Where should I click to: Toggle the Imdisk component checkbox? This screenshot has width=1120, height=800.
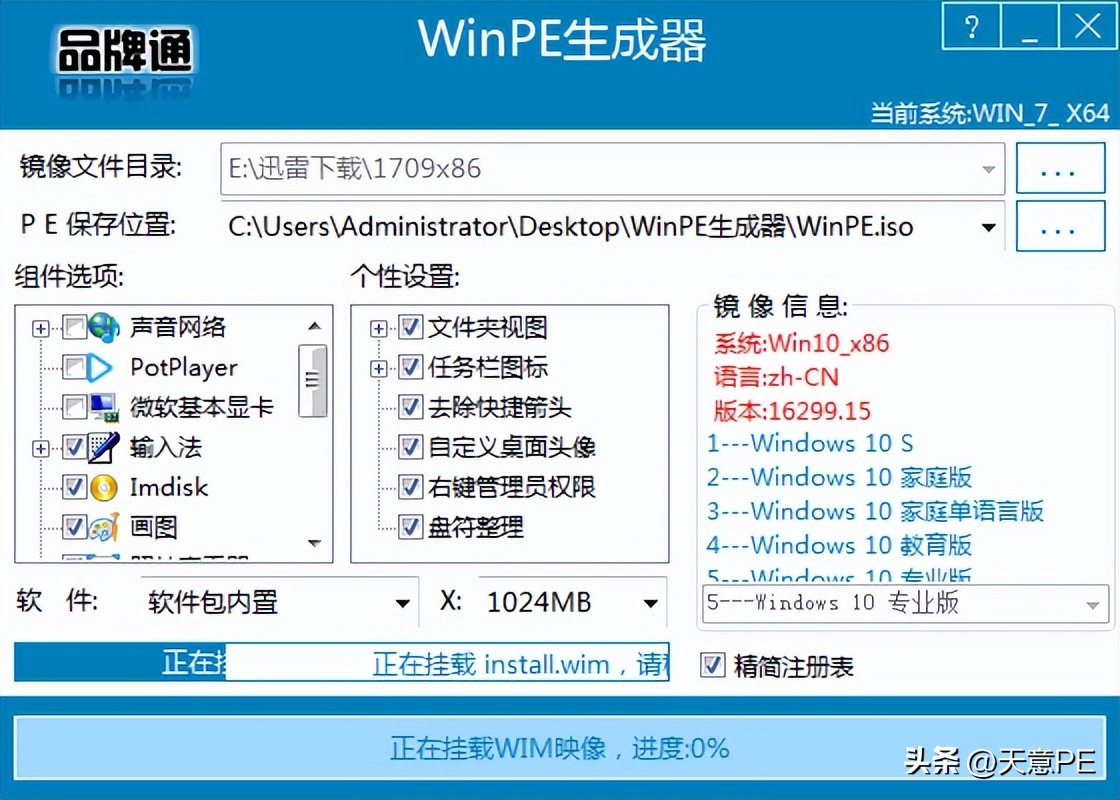75,487
